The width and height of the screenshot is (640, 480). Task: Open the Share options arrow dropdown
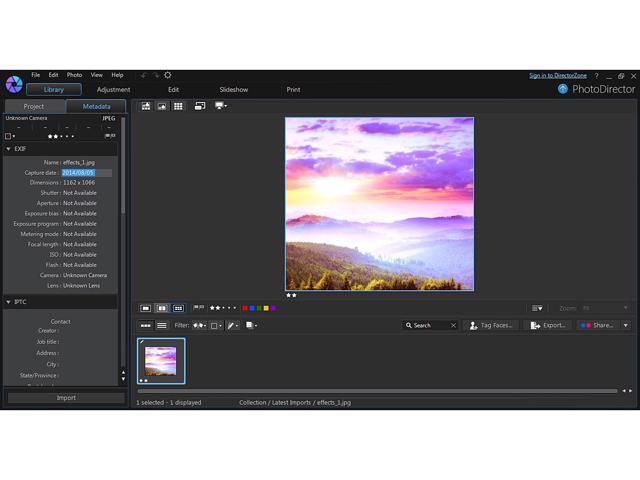625,325
